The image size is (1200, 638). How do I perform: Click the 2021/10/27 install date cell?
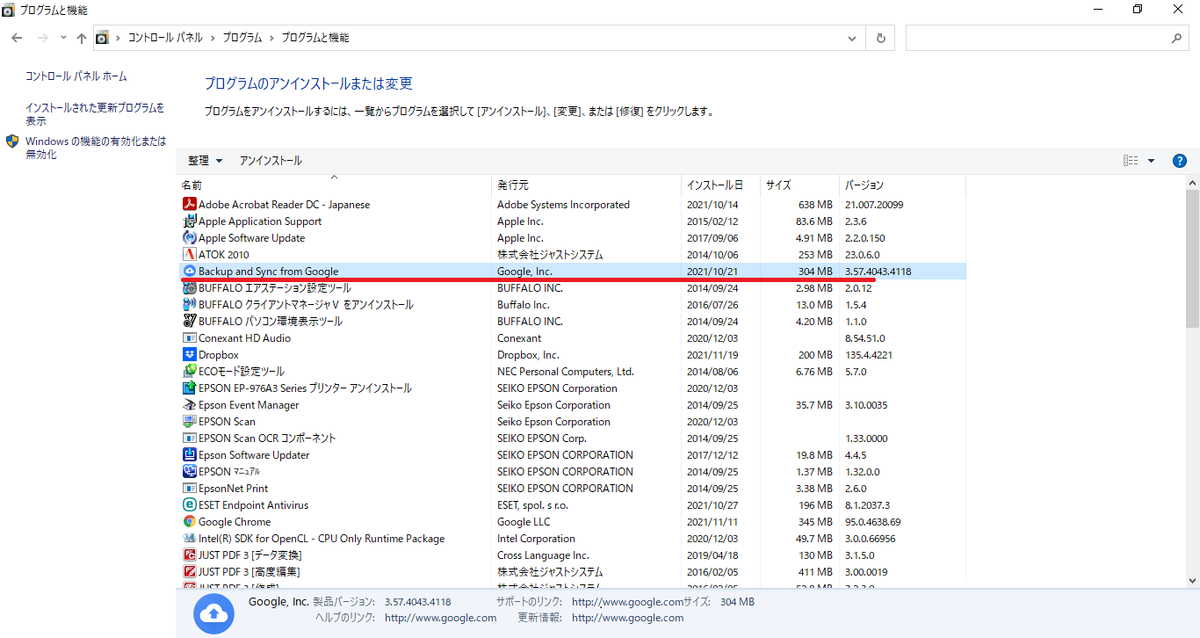point(714,505)
